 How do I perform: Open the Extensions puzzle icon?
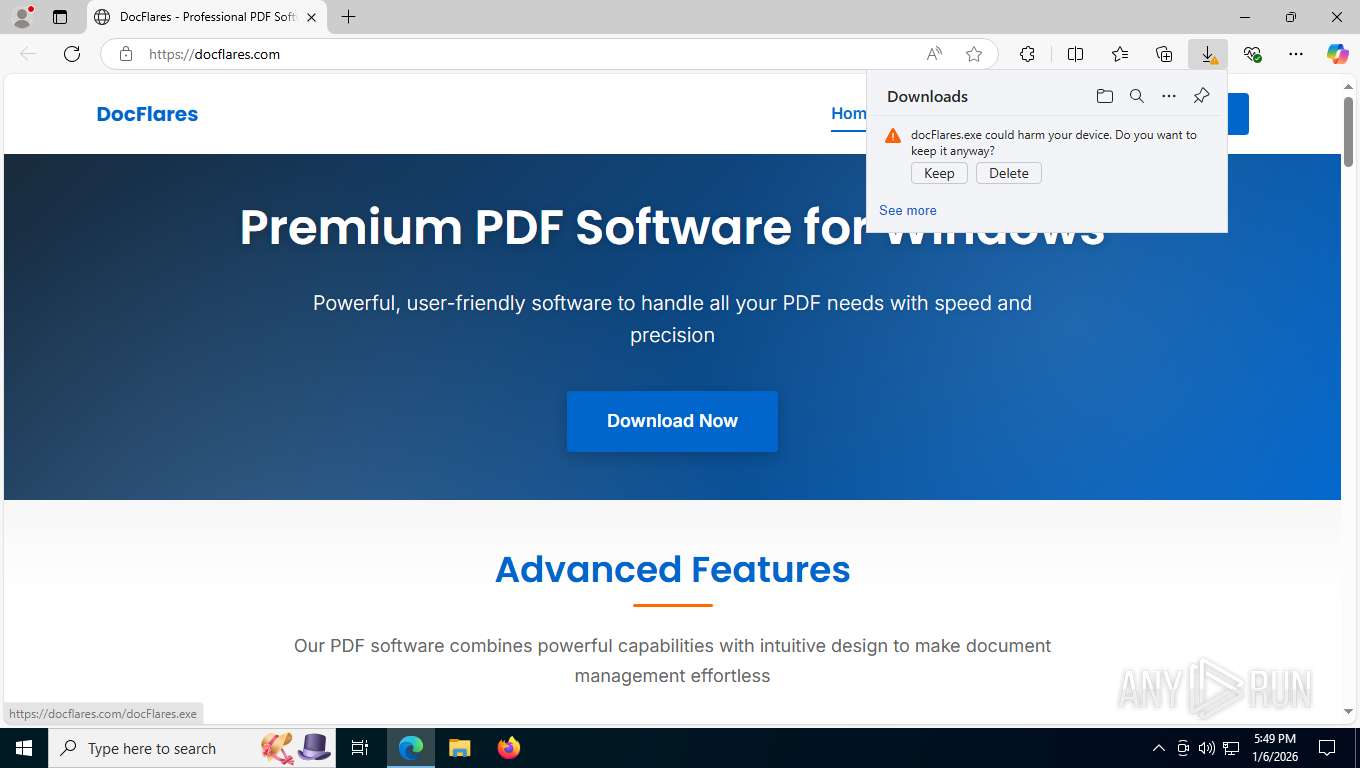coord(1027,54)
